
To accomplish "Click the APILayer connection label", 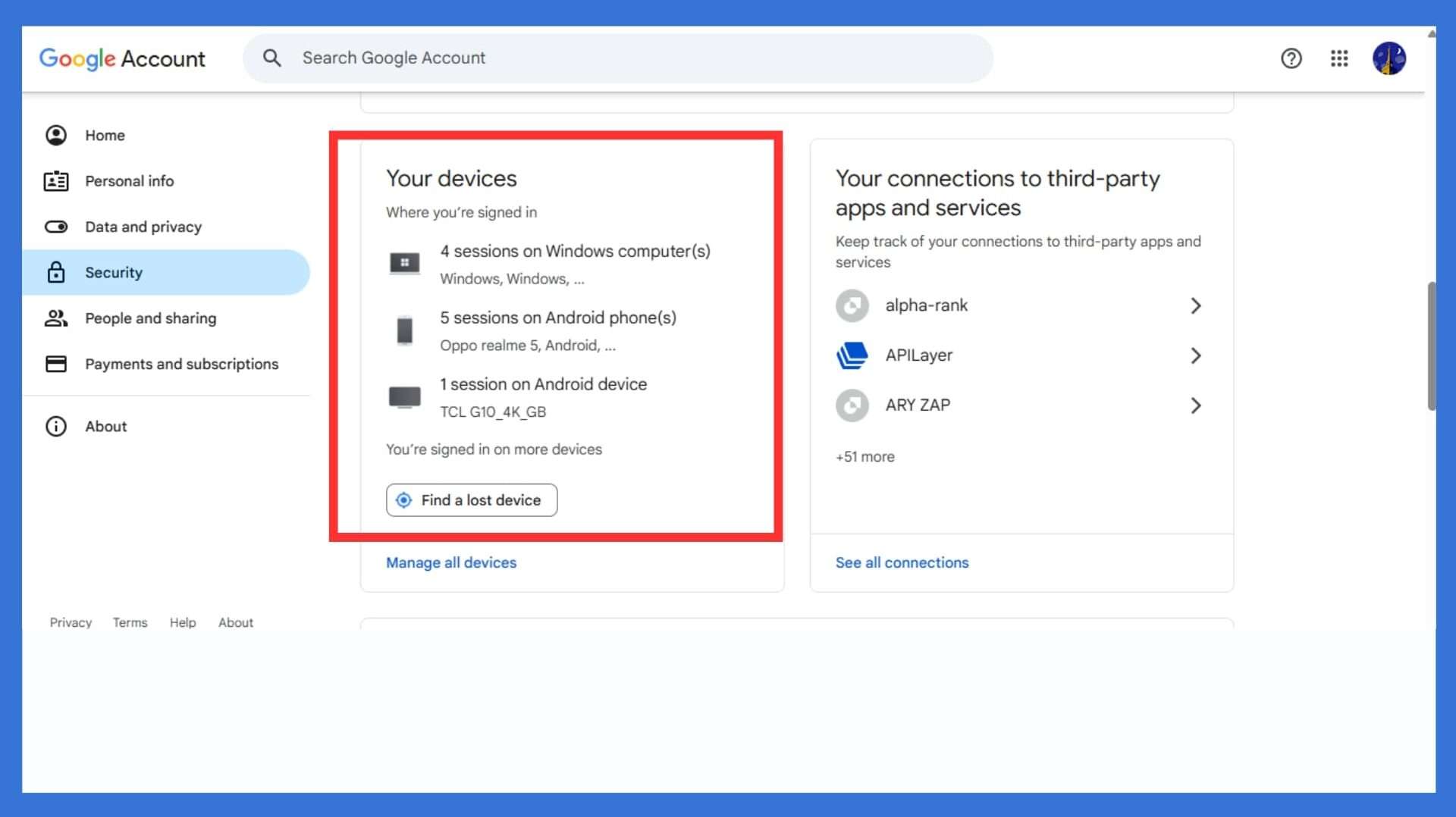I will click(918, 355).
